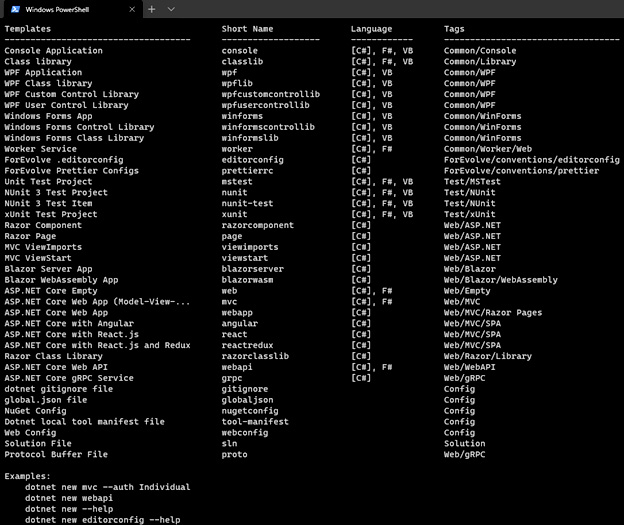Viewport: 624px width, 525px height.
Task: Click the Windows Forms Class Library text
Action: coord(74,138)
